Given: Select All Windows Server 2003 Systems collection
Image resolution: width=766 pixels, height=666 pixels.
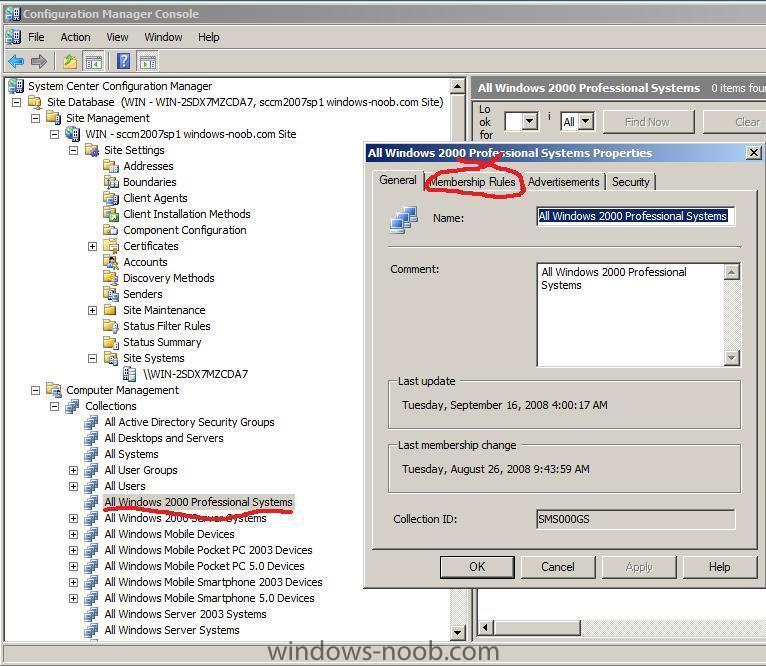Looking at the screenshot, I should (x=185, y=614).
